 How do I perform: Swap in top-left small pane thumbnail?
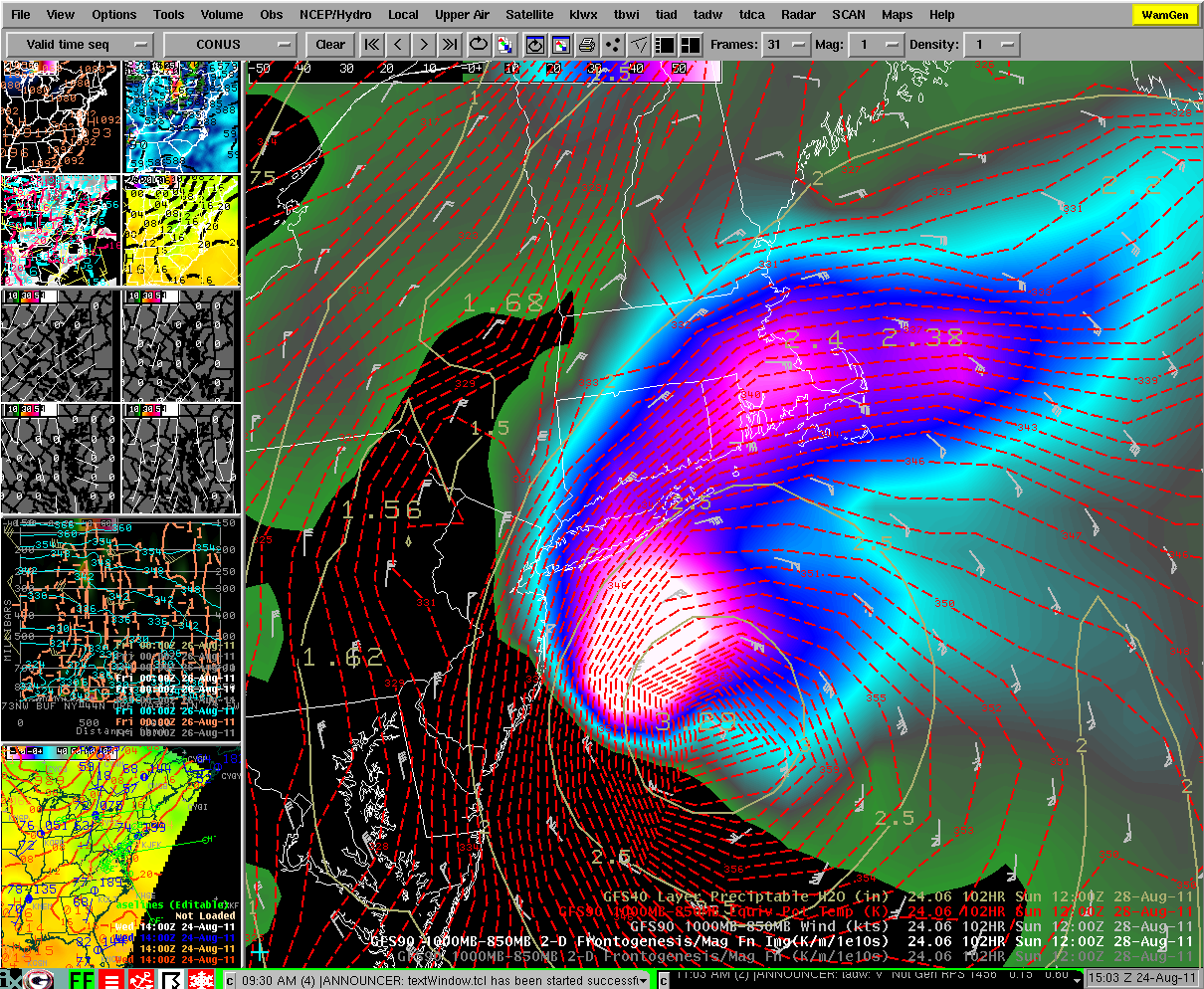pyautogui.click(x=61, y=115)
